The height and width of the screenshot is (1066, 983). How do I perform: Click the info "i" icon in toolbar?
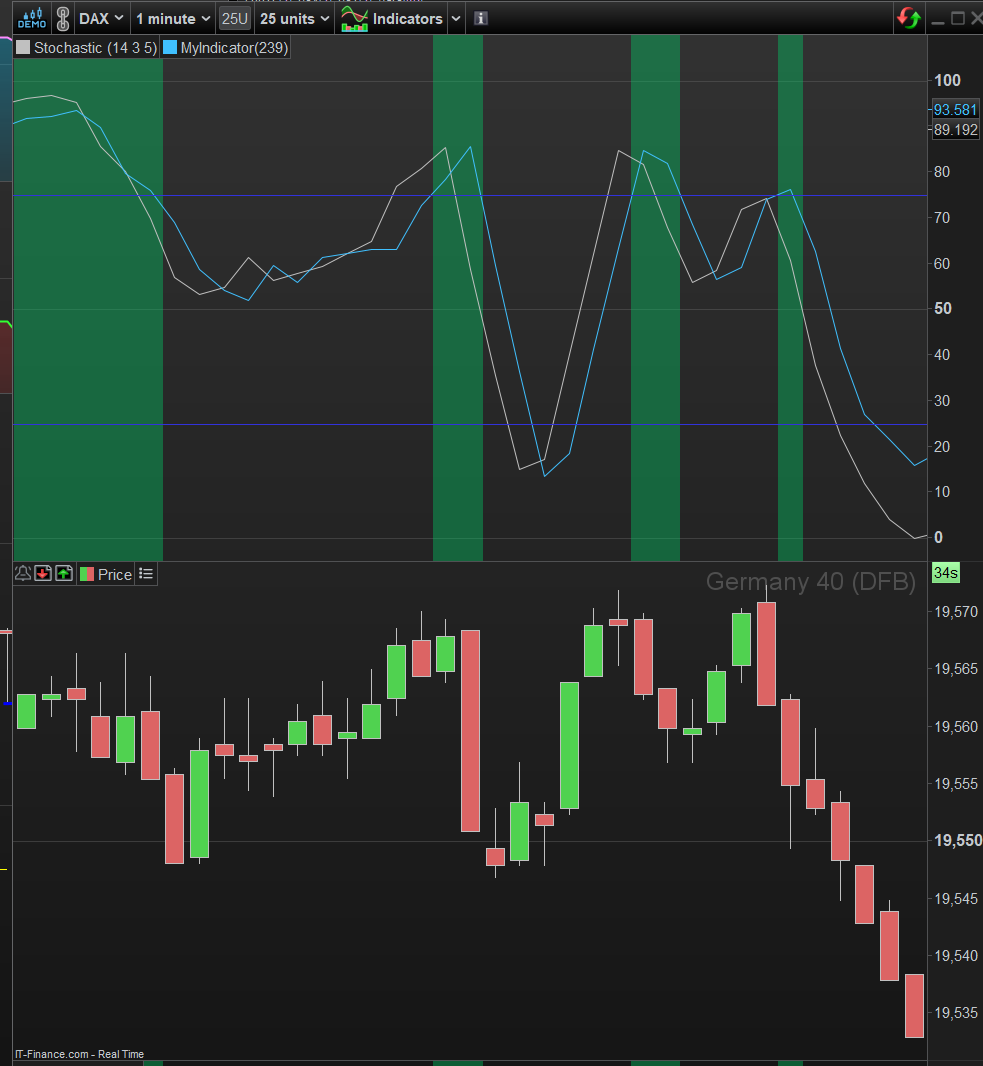pos(481,18)
